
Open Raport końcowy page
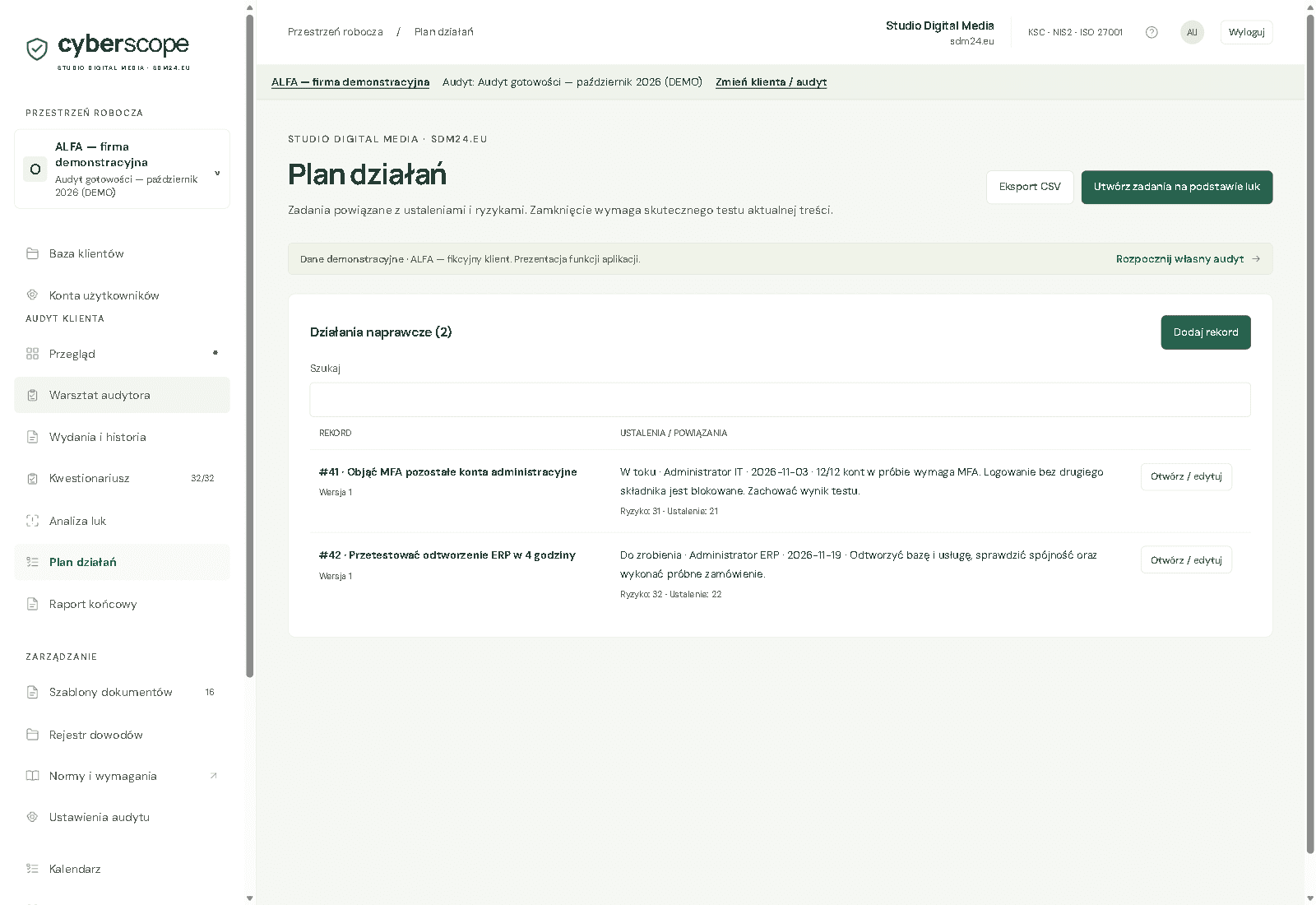pyautogui.click(x=122, y=604)
